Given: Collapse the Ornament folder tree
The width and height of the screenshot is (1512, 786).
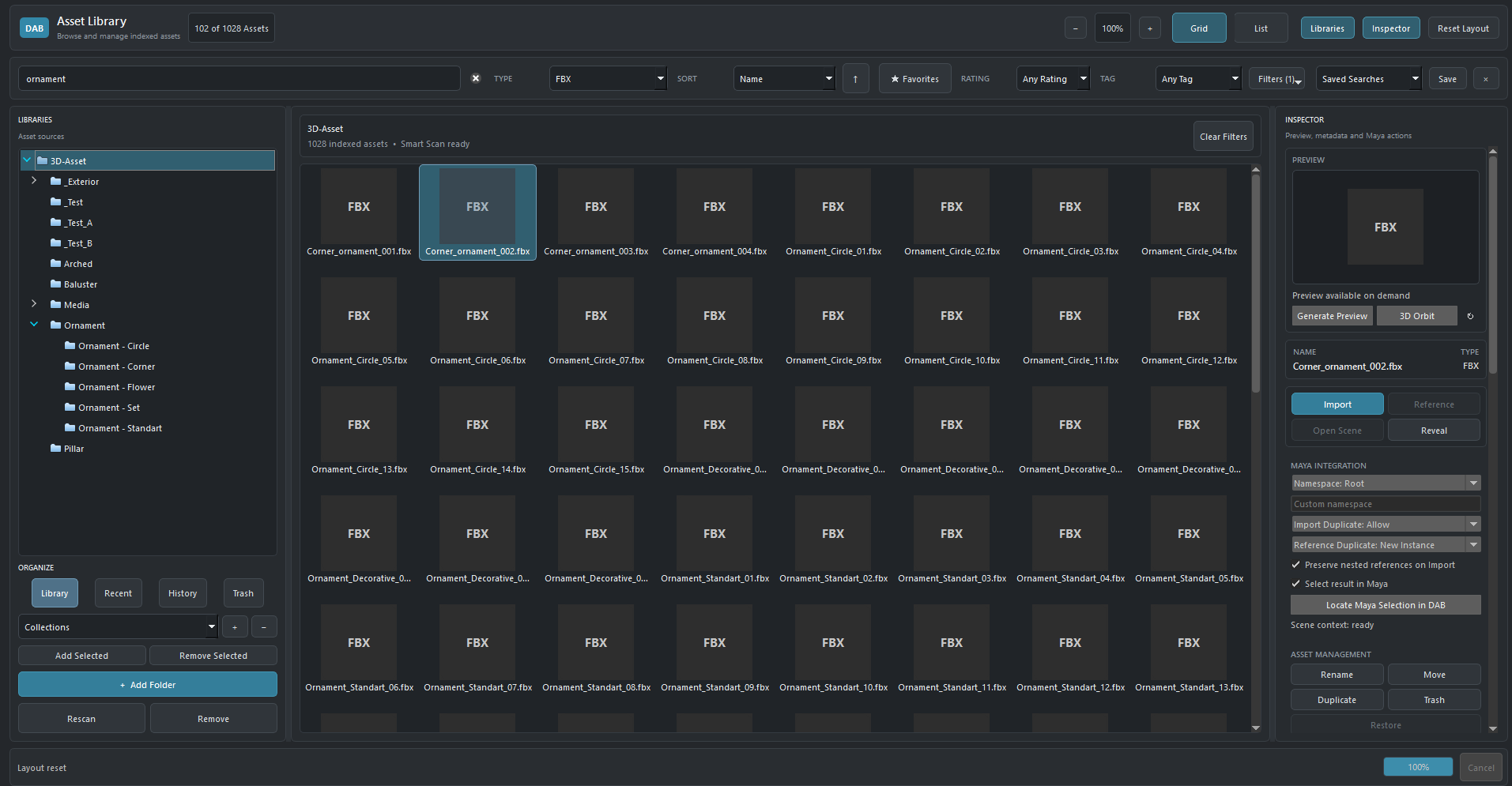Looking at the screenshot, I should tap(34, 325).
